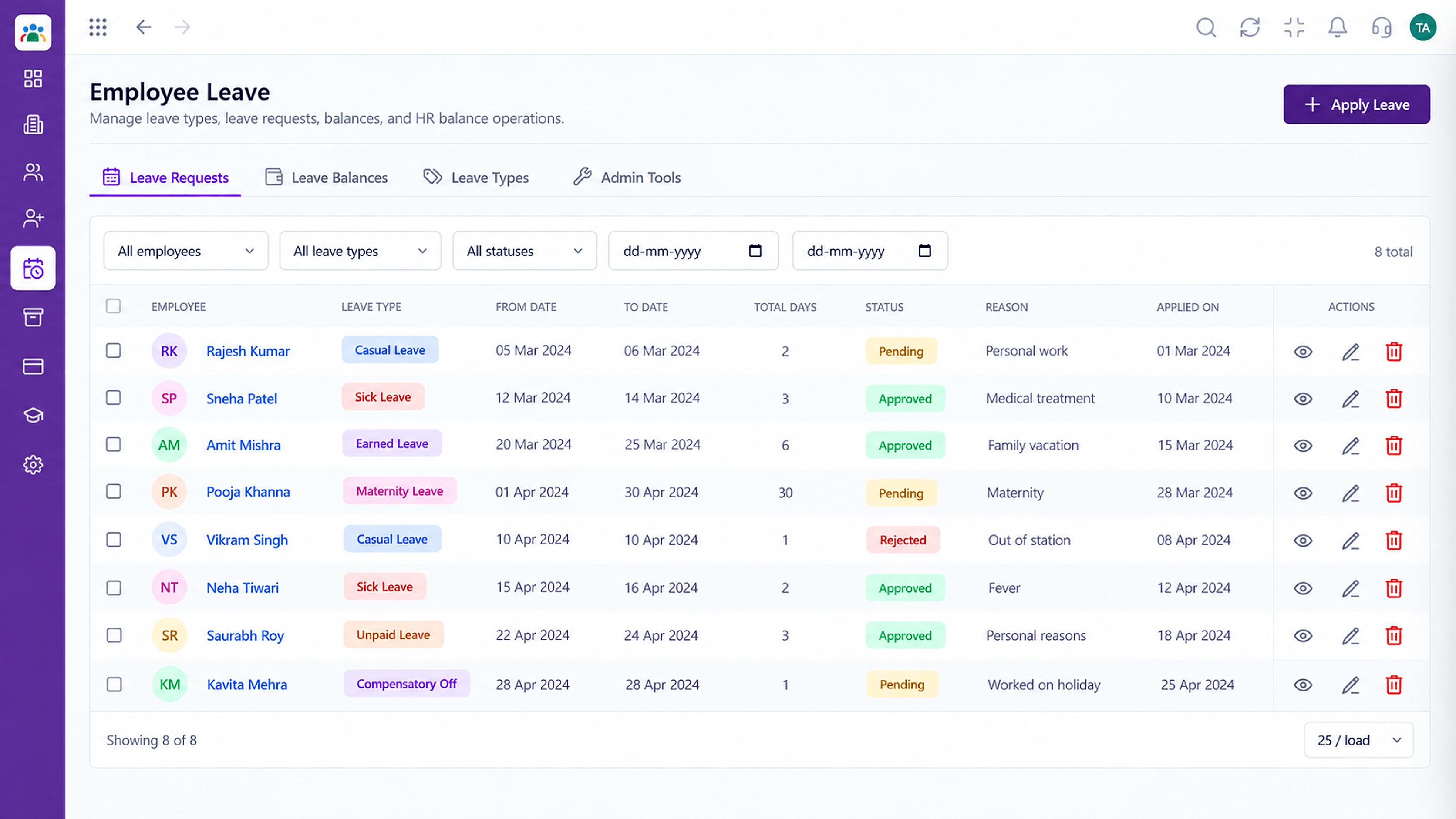Image resolution: width=1456 pixels, height=819 pixels.
Task: Open support headset icon
Action: click(x=1382, y=27)
